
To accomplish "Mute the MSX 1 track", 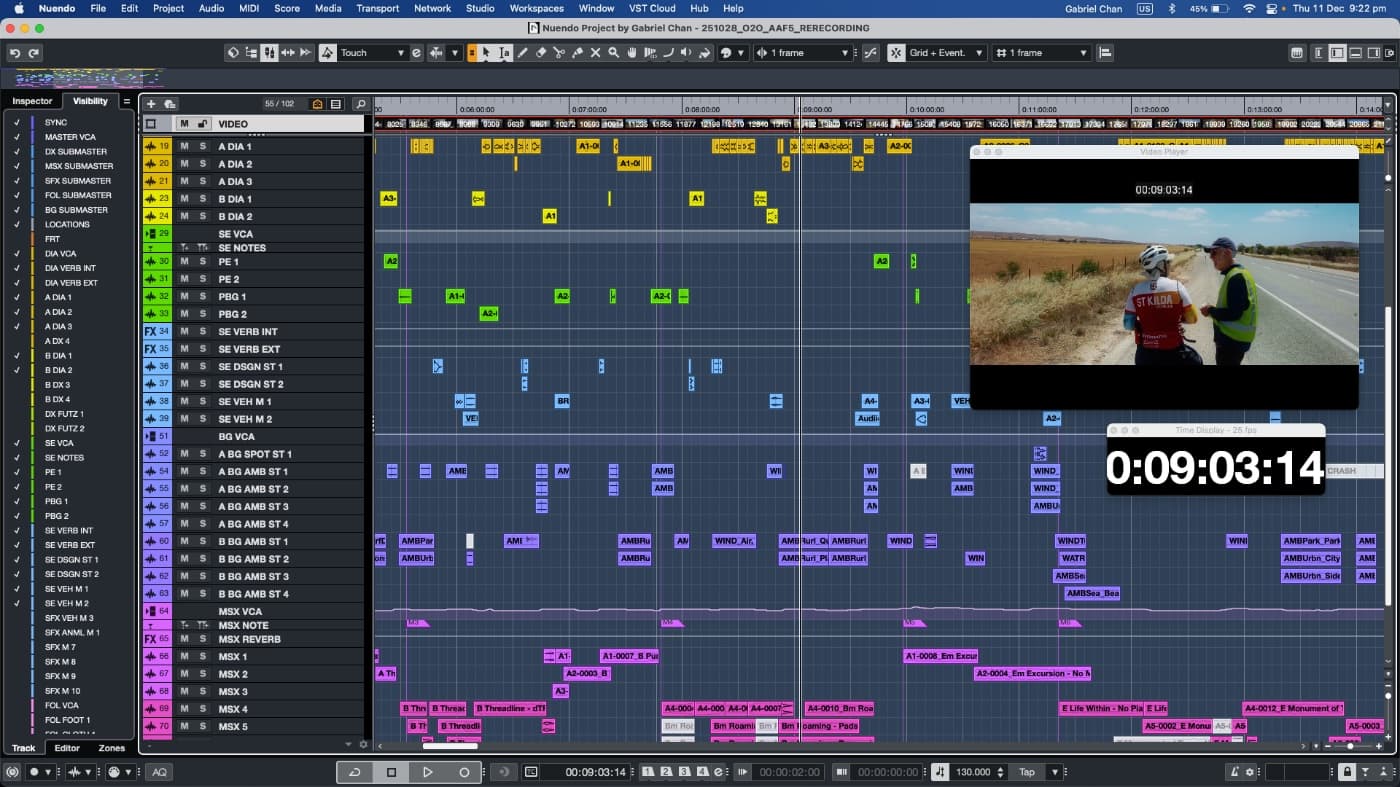I will [184, 657].
